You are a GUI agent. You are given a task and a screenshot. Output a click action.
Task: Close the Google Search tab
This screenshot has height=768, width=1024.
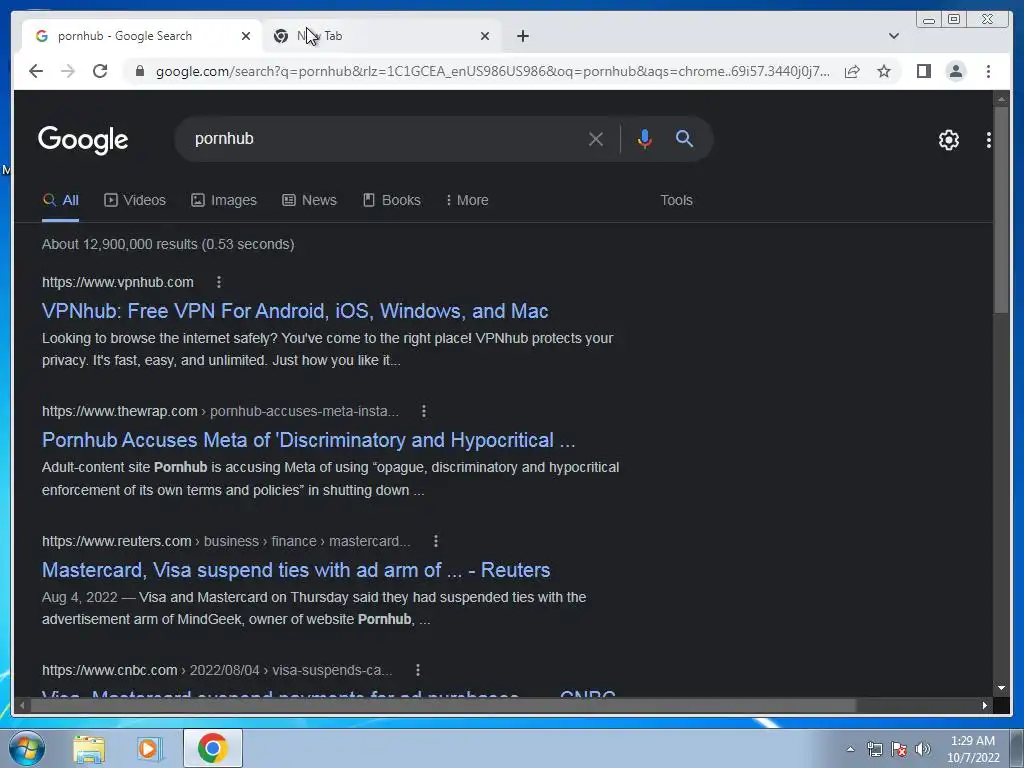(246, 36)
